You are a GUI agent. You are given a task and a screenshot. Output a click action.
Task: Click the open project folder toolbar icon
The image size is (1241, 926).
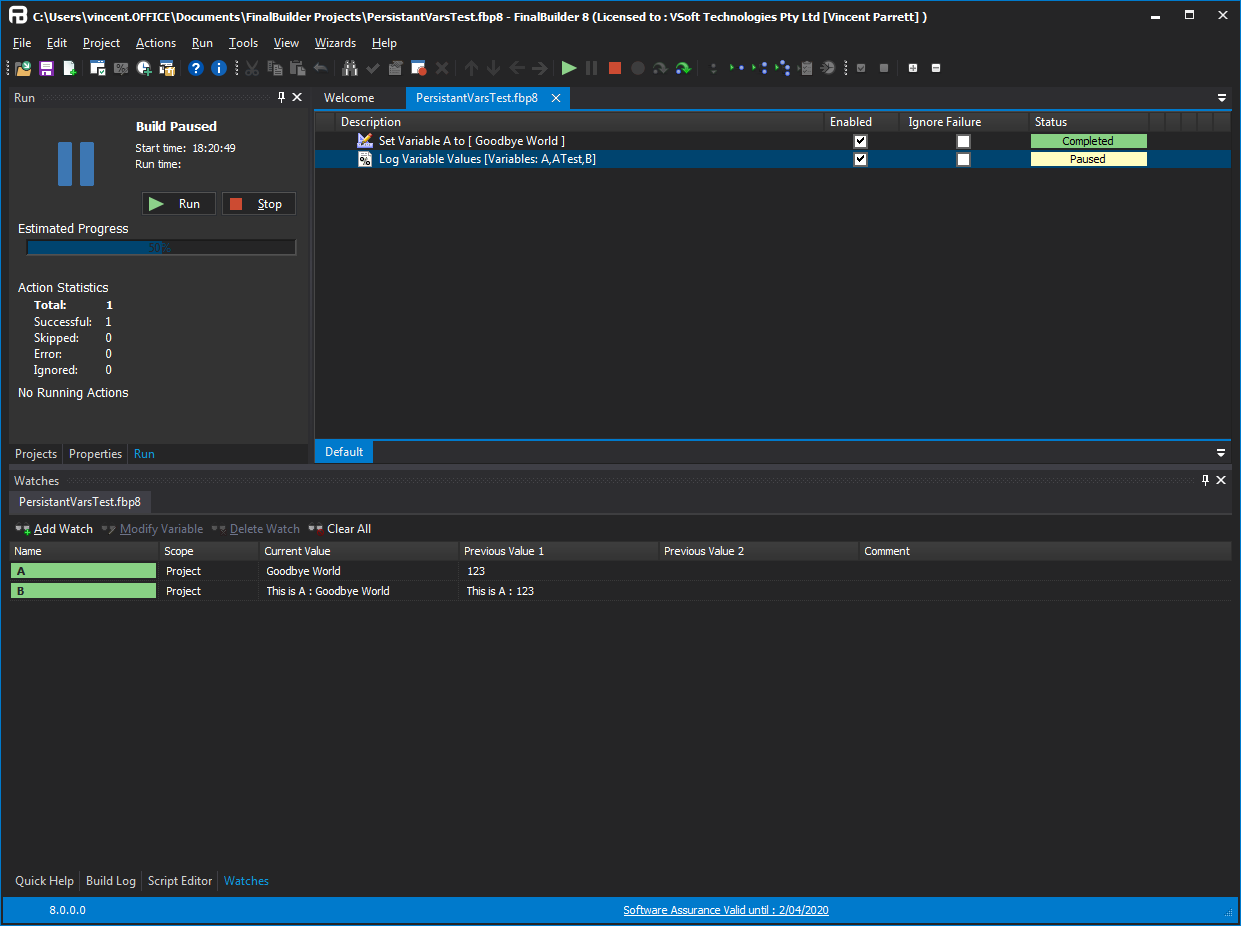[23, 68]
